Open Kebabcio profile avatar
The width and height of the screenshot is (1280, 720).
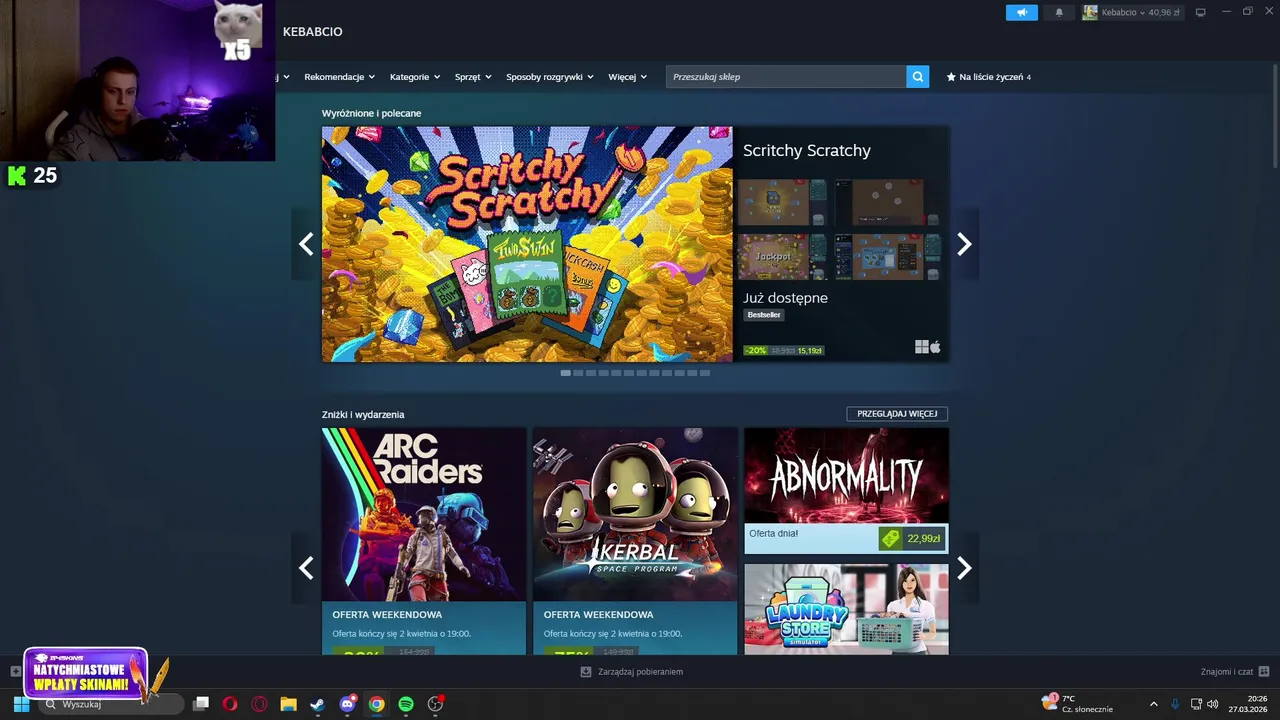1090,12
